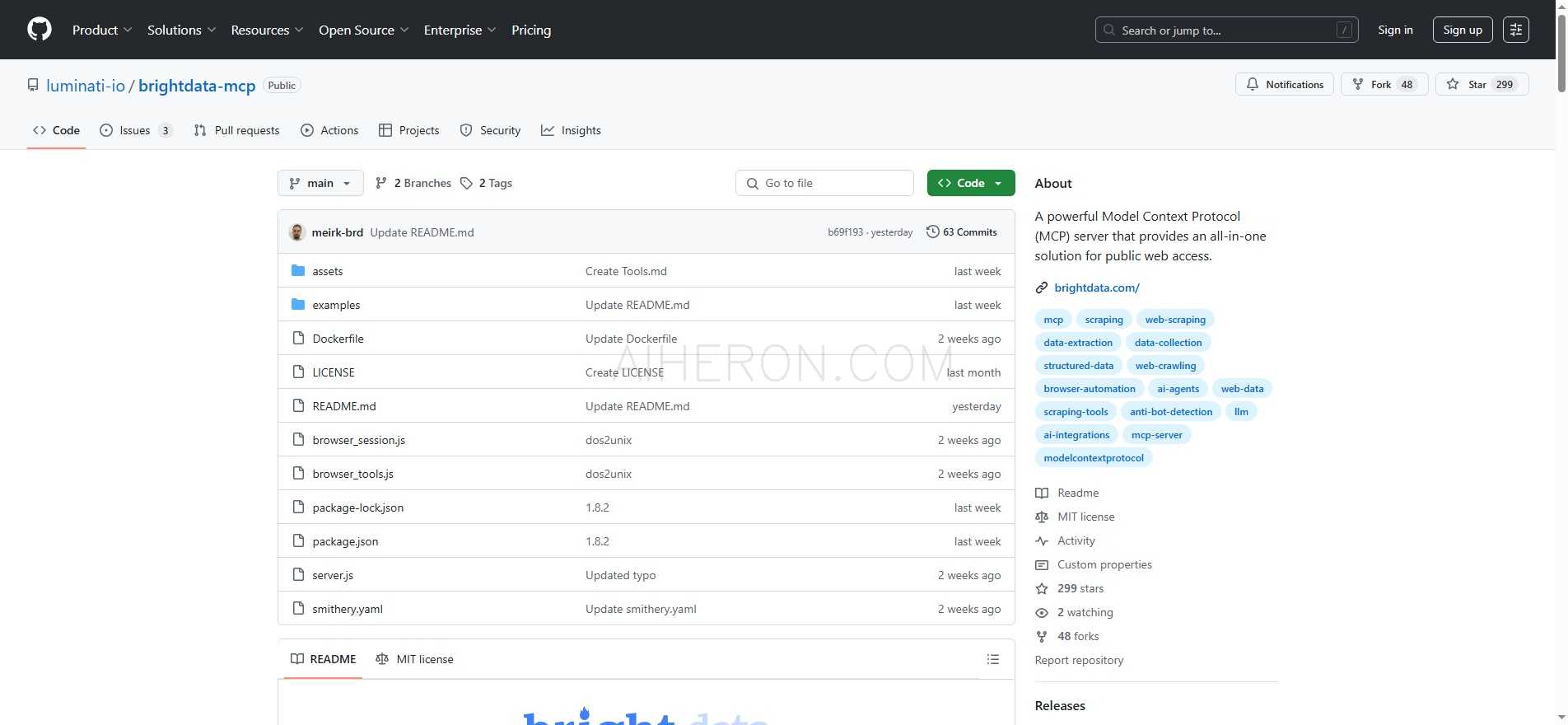Open luminati-io owner link
Viewport: 1568px width, 725px height.
coord(86,86)
